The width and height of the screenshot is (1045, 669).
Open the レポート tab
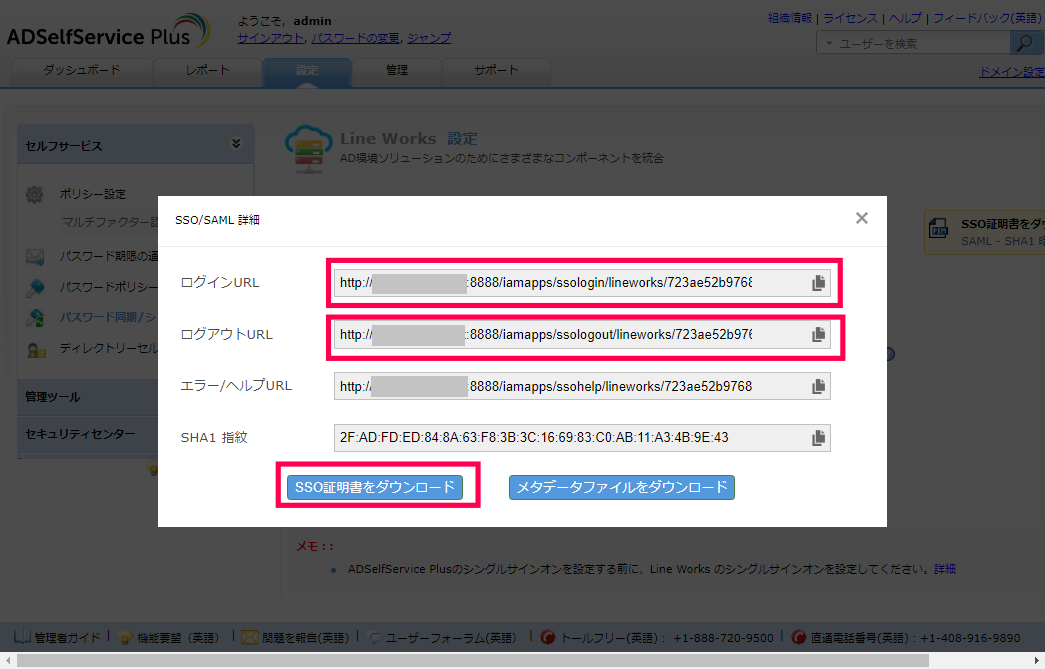click(x=207, y=71)
